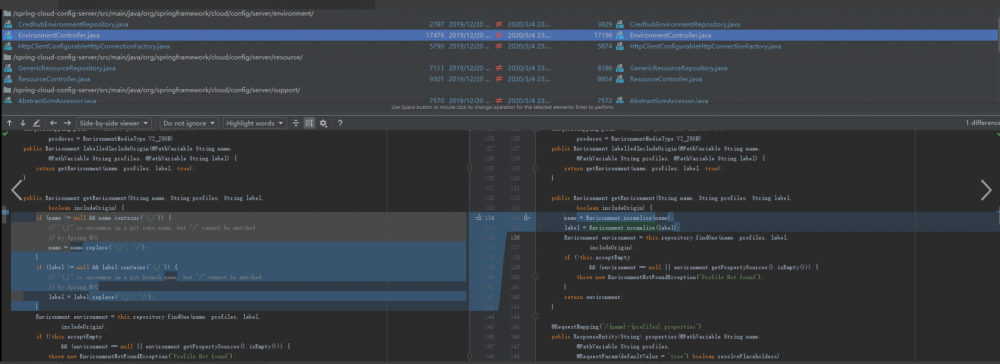Click left line 'label = label.replace' code
This screenshot has width=1000, height=364.
pos(101,296)
